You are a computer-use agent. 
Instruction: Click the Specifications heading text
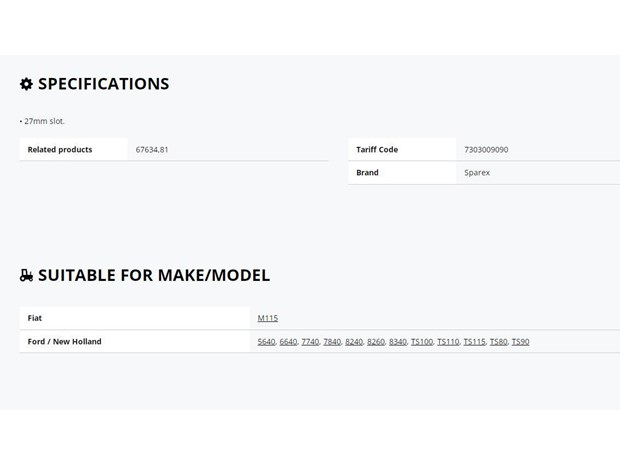[104, 84]
